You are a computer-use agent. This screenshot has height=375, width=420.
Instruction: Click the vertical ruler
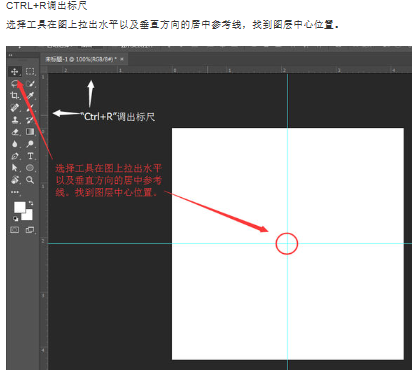click(x=44, y=222)
